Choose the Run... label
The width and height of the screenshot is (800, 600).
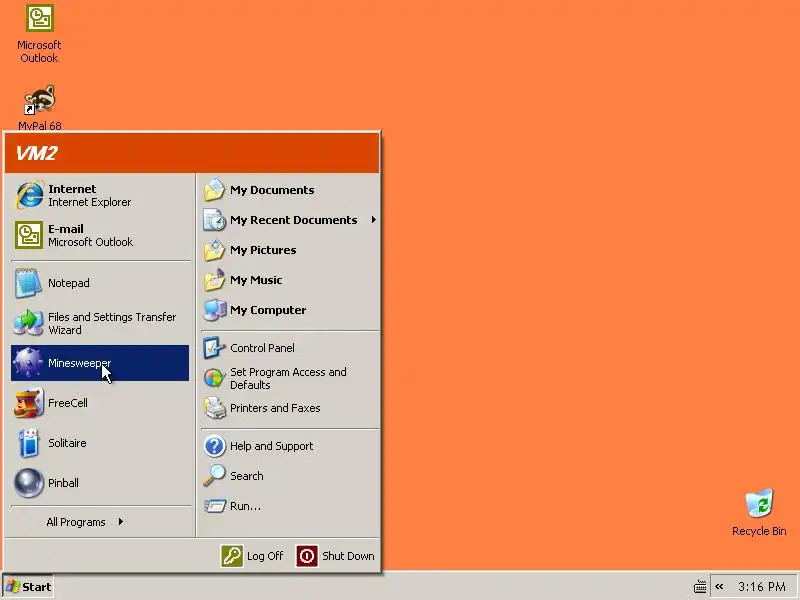click(245, 506)
